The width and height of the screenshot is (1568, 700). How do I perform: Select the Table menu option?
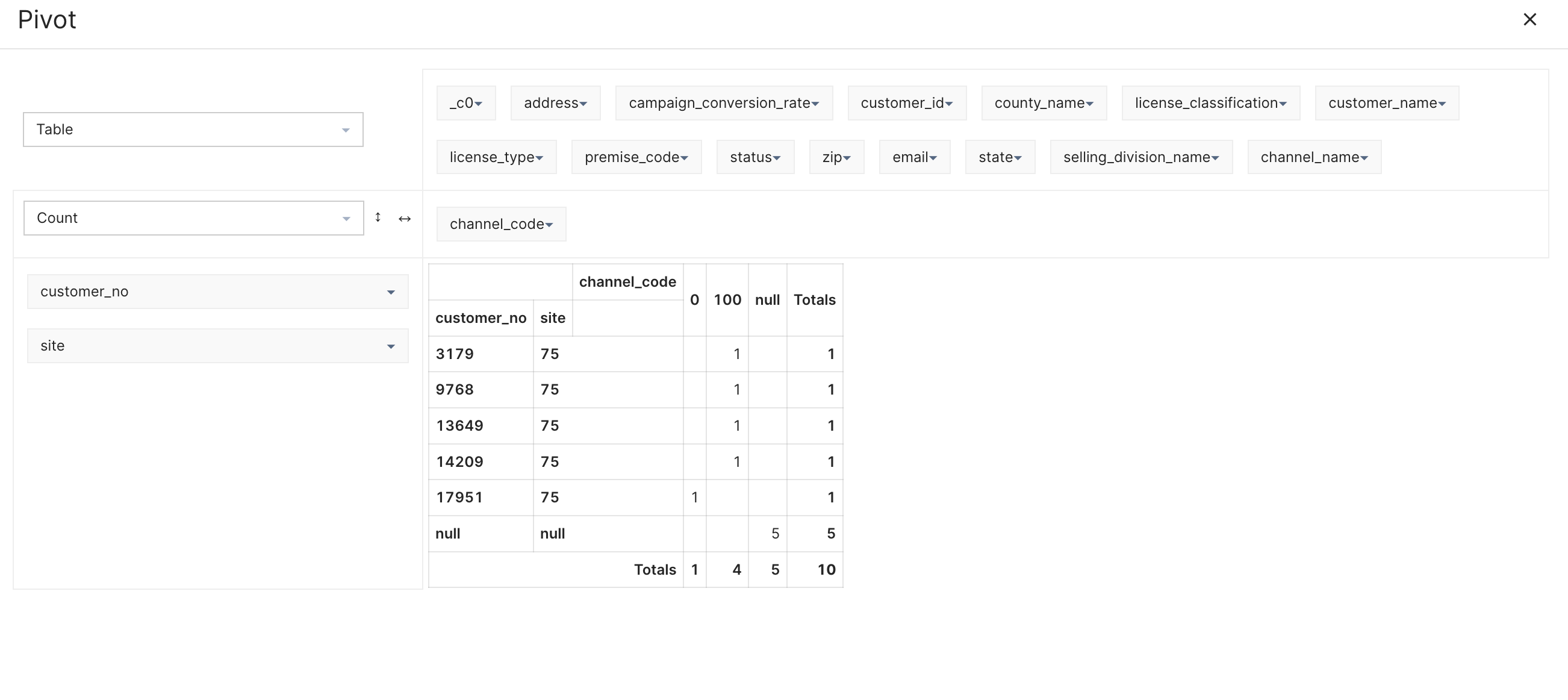click(x=193, y=128)
